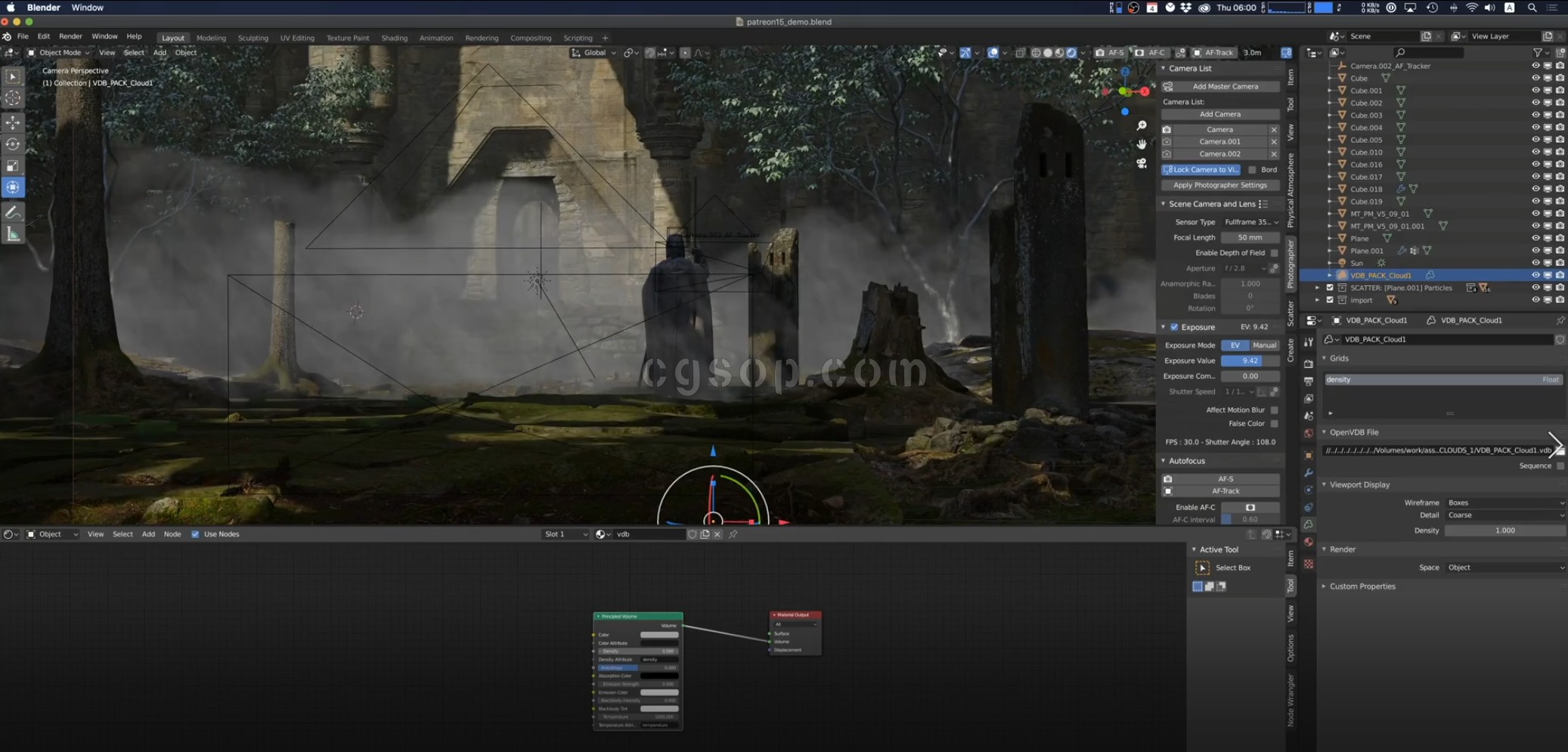Open macOS Spotlight search
The image size is (1568, 752).
1532,8
